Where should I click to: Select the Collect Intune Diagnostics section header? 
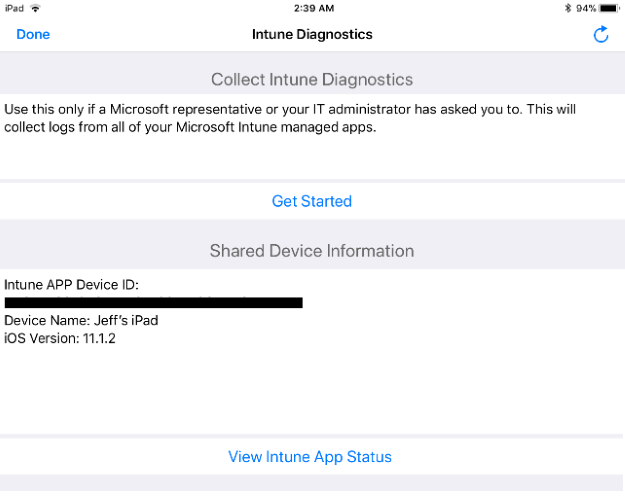click(312, 79)
